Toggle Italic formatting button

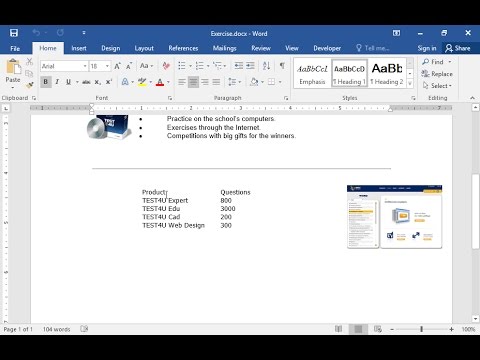57,82
